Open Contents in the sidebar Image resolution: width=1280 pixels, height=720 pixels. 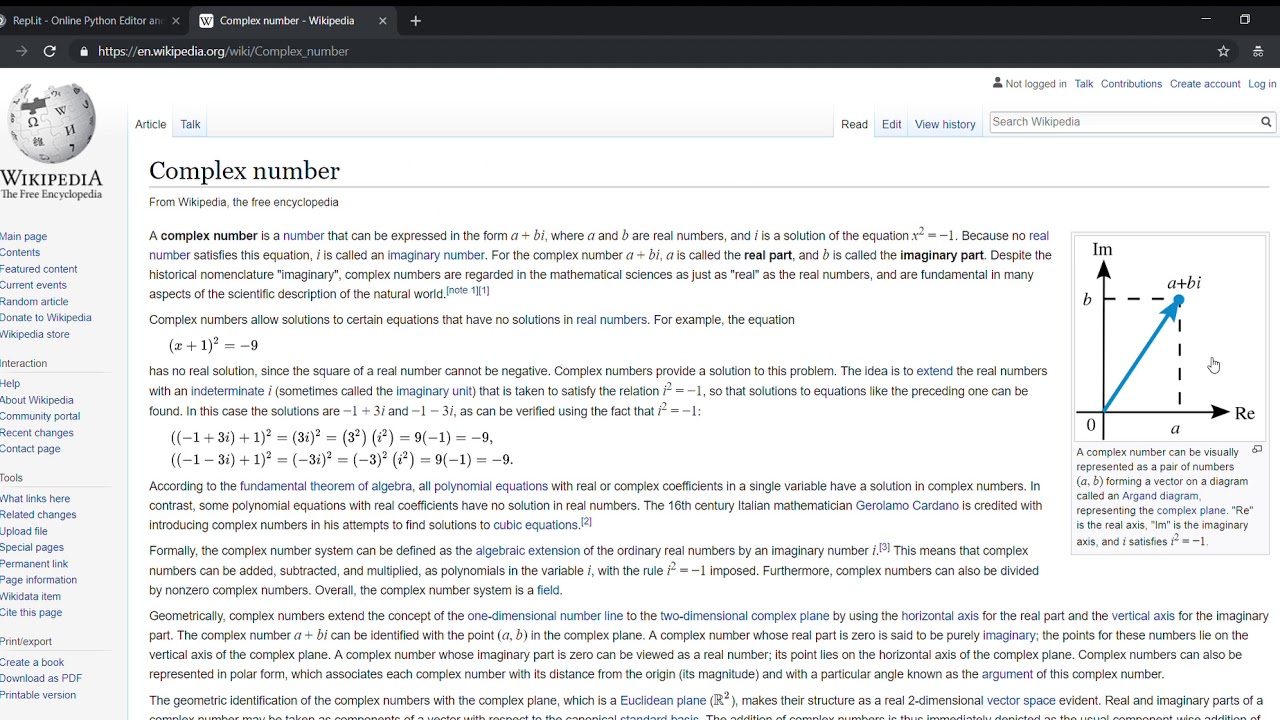[20, 253]
